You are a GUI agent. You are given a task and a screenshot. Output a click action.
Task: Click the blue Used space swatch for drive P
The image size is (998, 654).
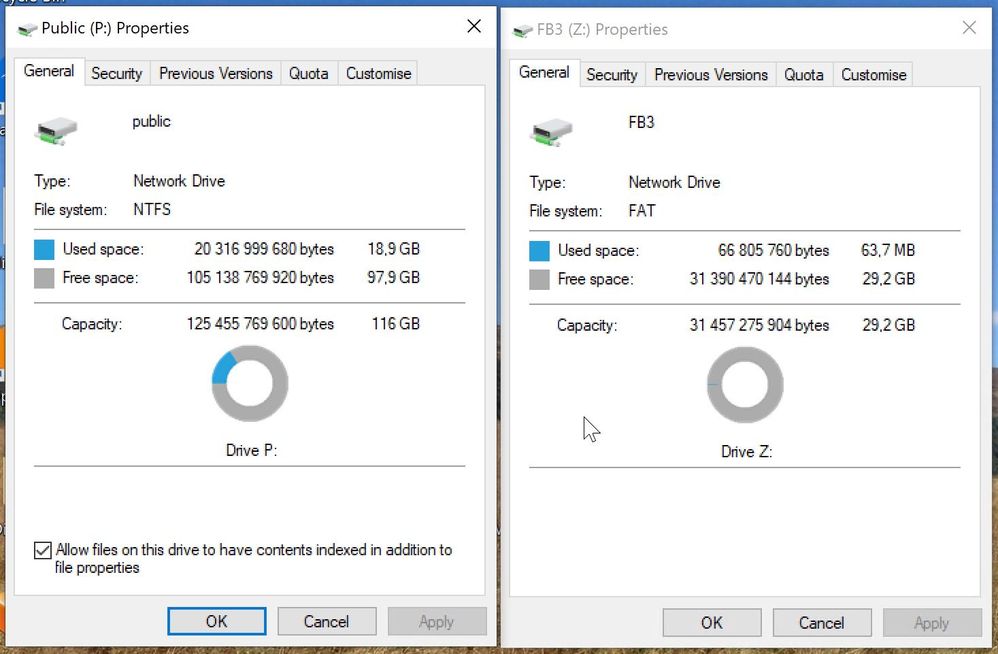coord(44,249)
